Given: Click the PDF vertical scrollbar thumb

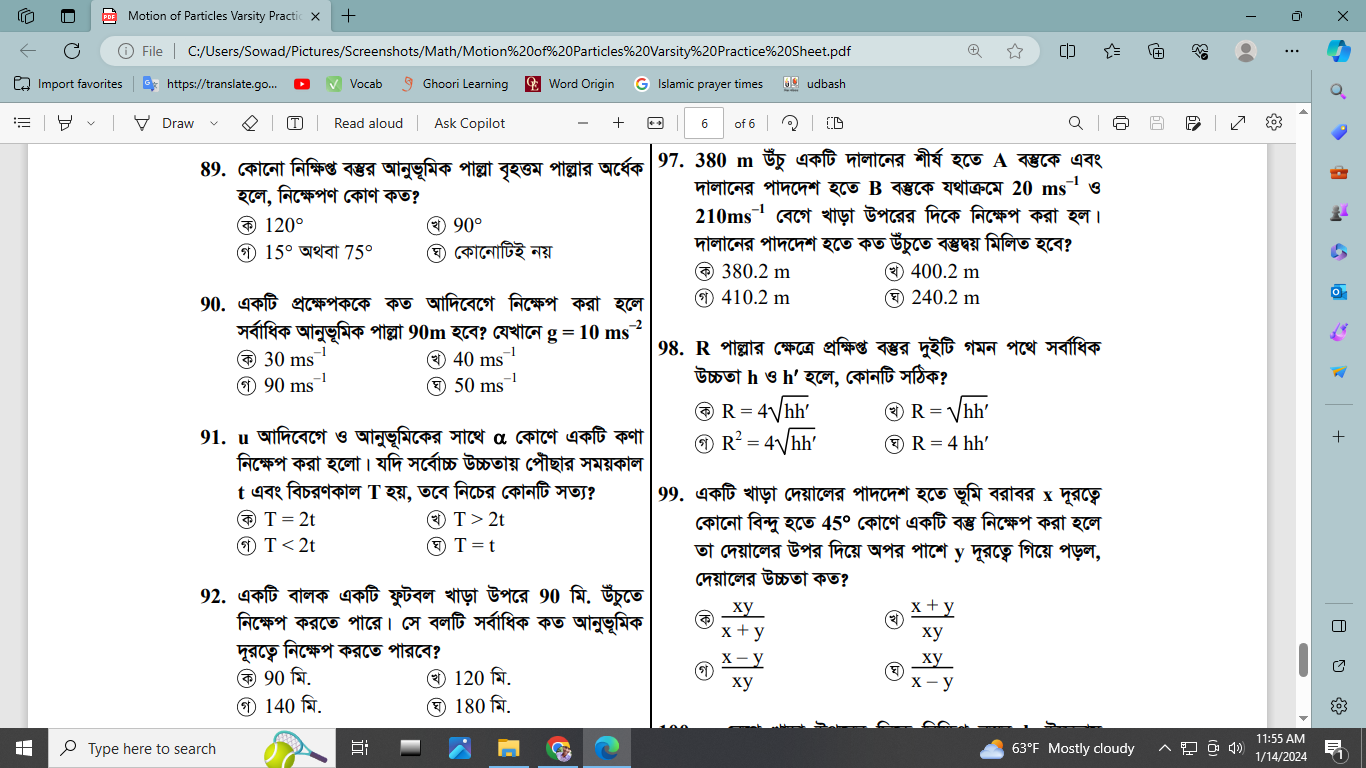Looking at the screenshot, I should [1302, 659].
